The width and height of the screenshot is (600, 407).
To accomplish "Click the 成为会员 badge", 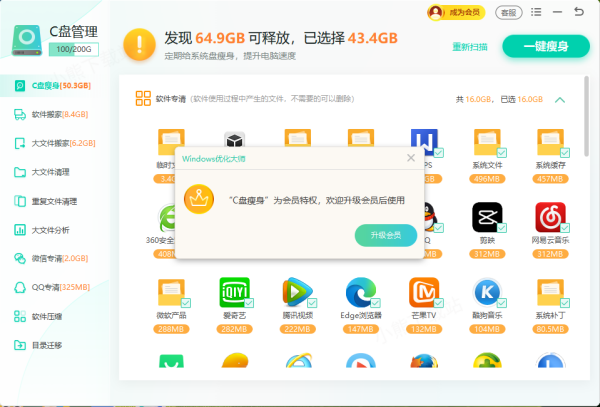I will click(456, 13).
